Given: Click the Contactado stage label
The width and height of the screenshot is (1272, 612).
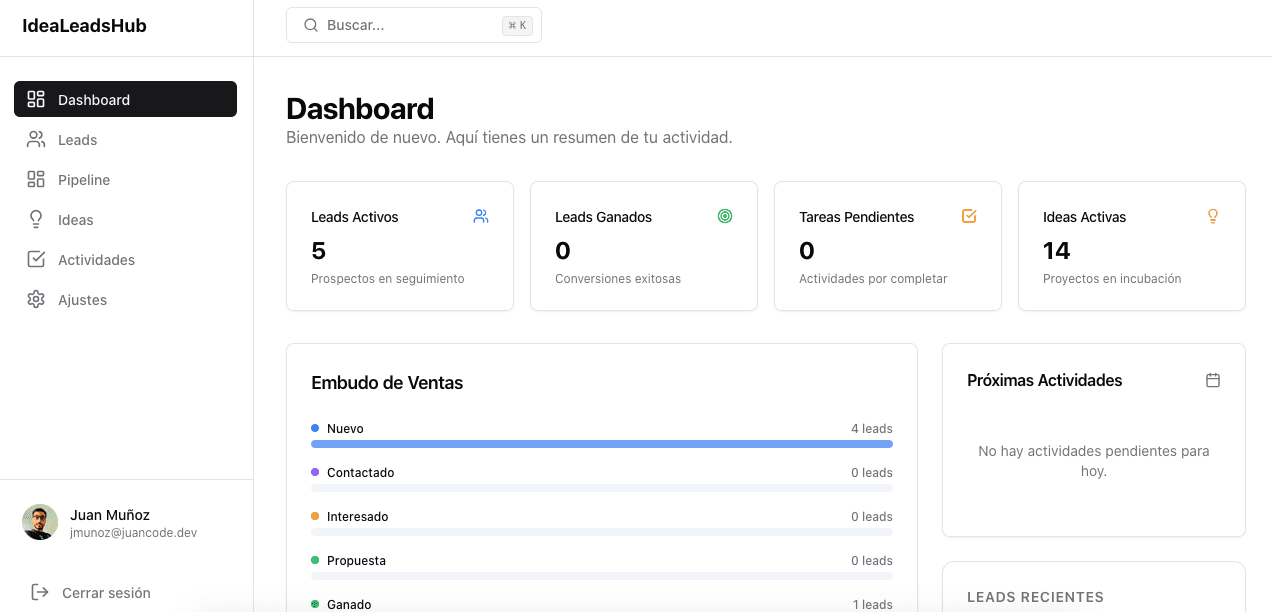Looking at the screenshot, I should (360, 472).
